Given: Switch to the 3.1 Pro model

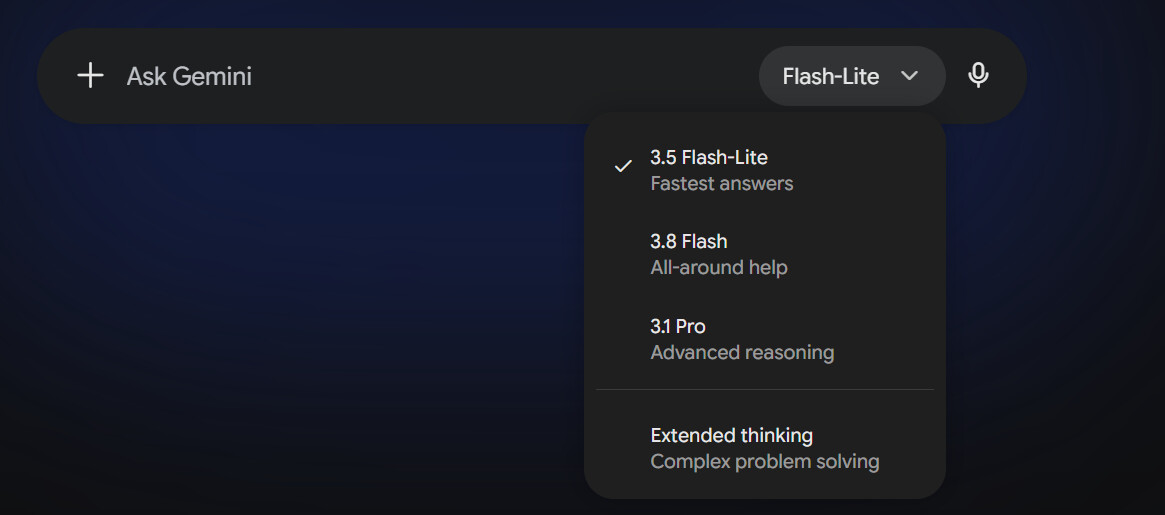Looking at the screenshot, I should pos(765,339).
